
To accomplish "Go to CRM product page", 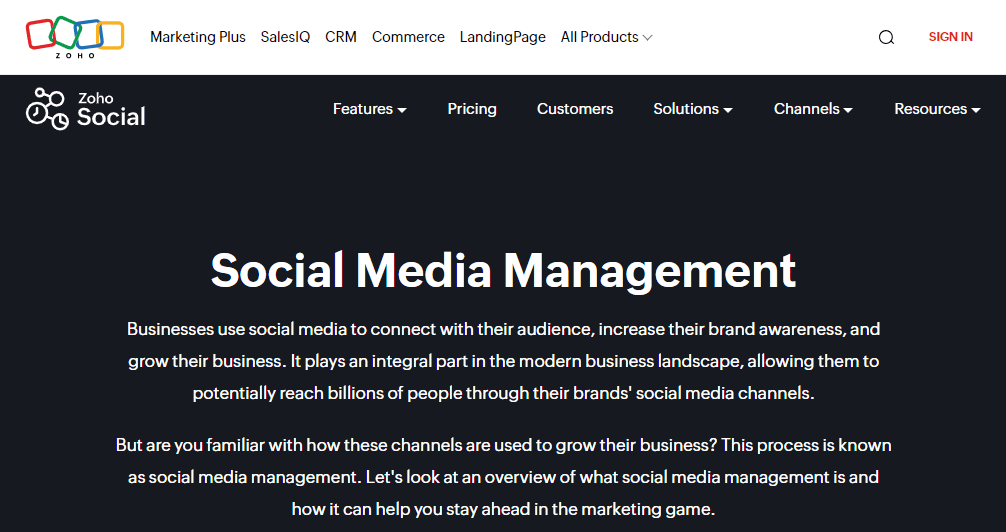I will 341,37.
